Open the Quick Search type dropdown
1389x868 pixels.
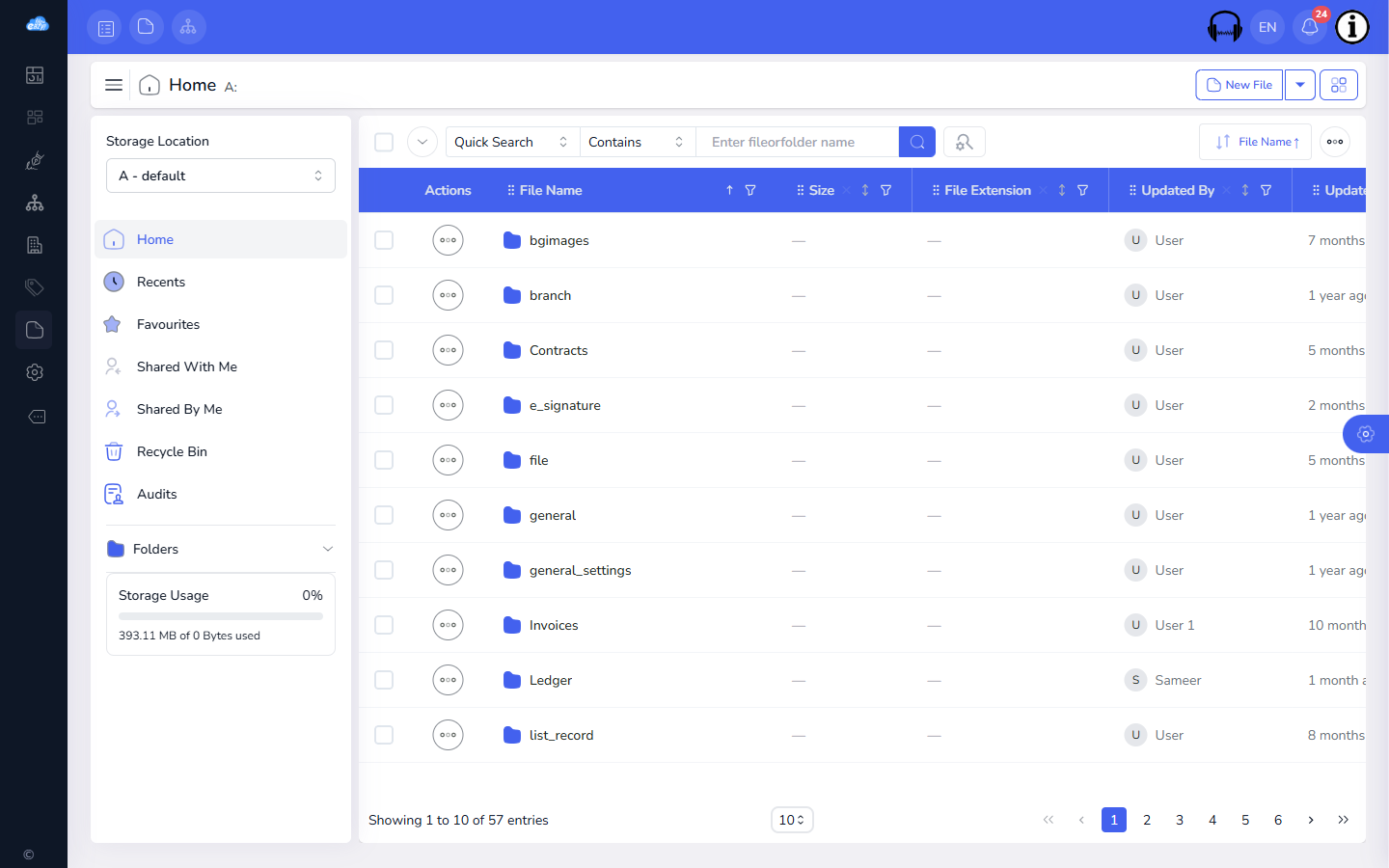point(512,142)
